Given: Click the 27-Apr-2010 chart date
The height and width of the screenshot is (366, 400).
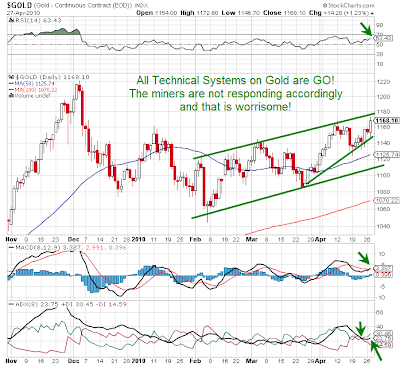Looking at the screenshot, I should point(23,13).
